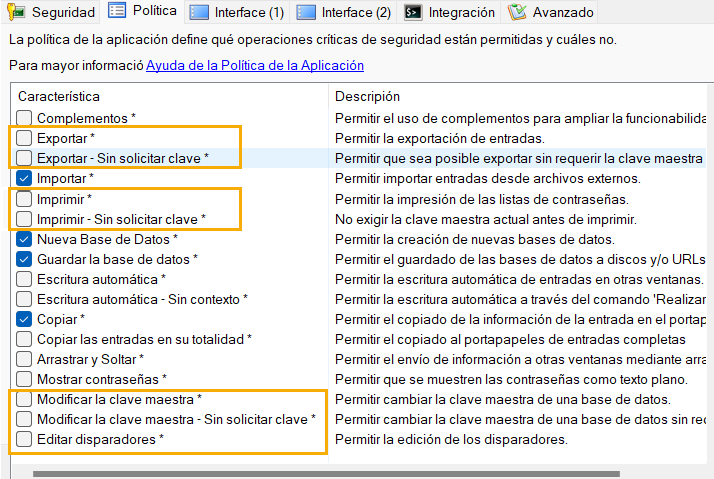Tick Modificar la clave maestra - Sin solicitar clave checkbox

24,419
